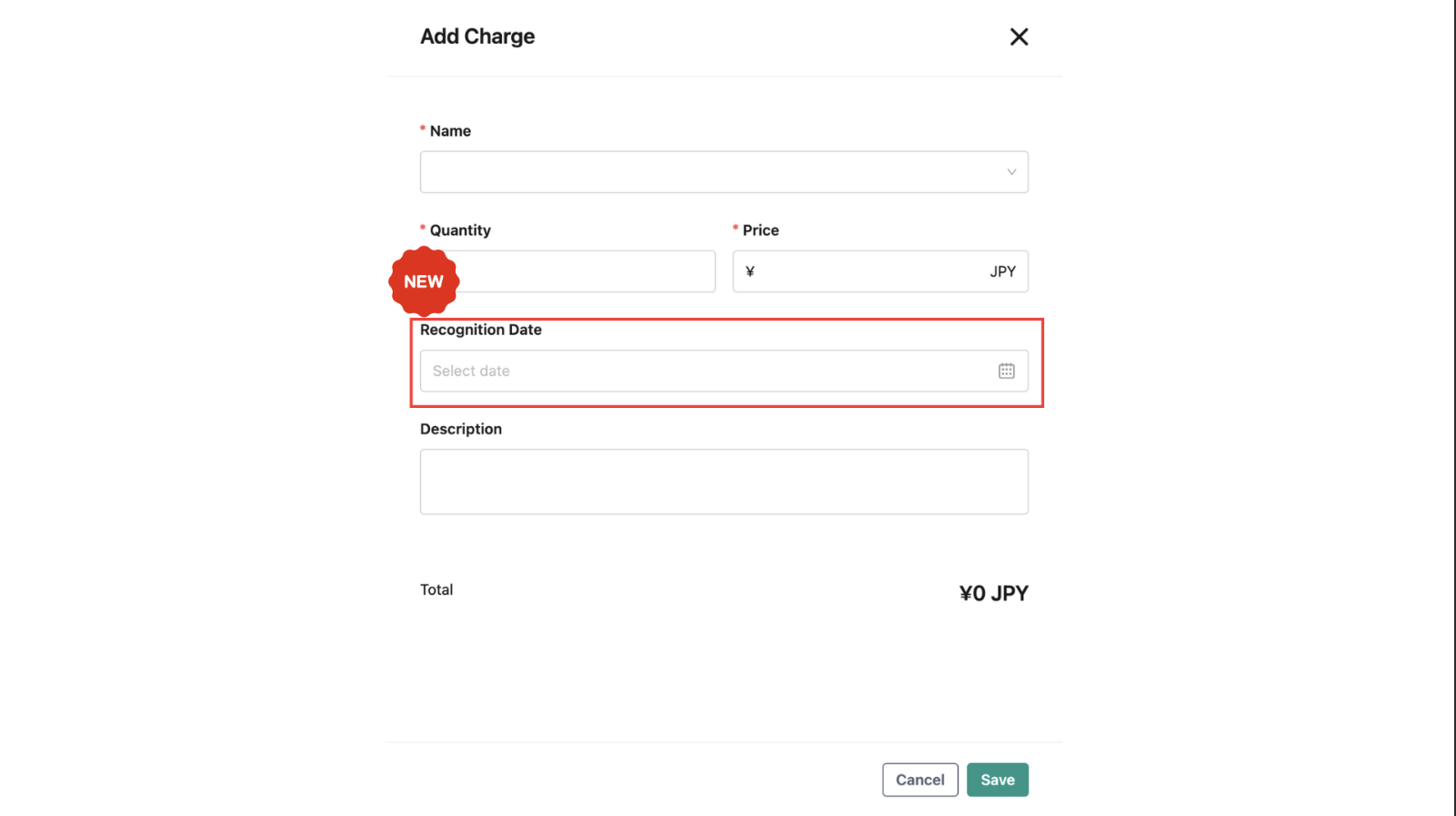Click the Recognition Date label
The height and width of the screenshot is (816, 1456).
tap(481, 330)
